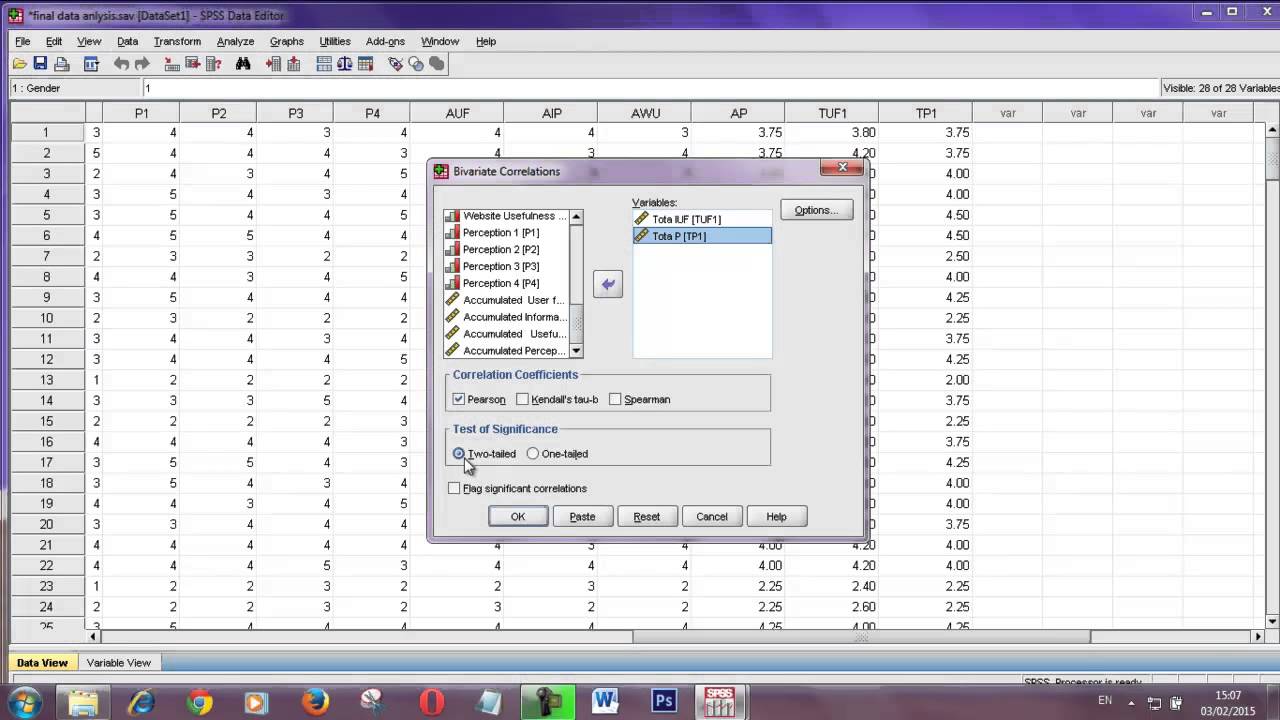Click the Undo arrow icon

tap(121, 63)
